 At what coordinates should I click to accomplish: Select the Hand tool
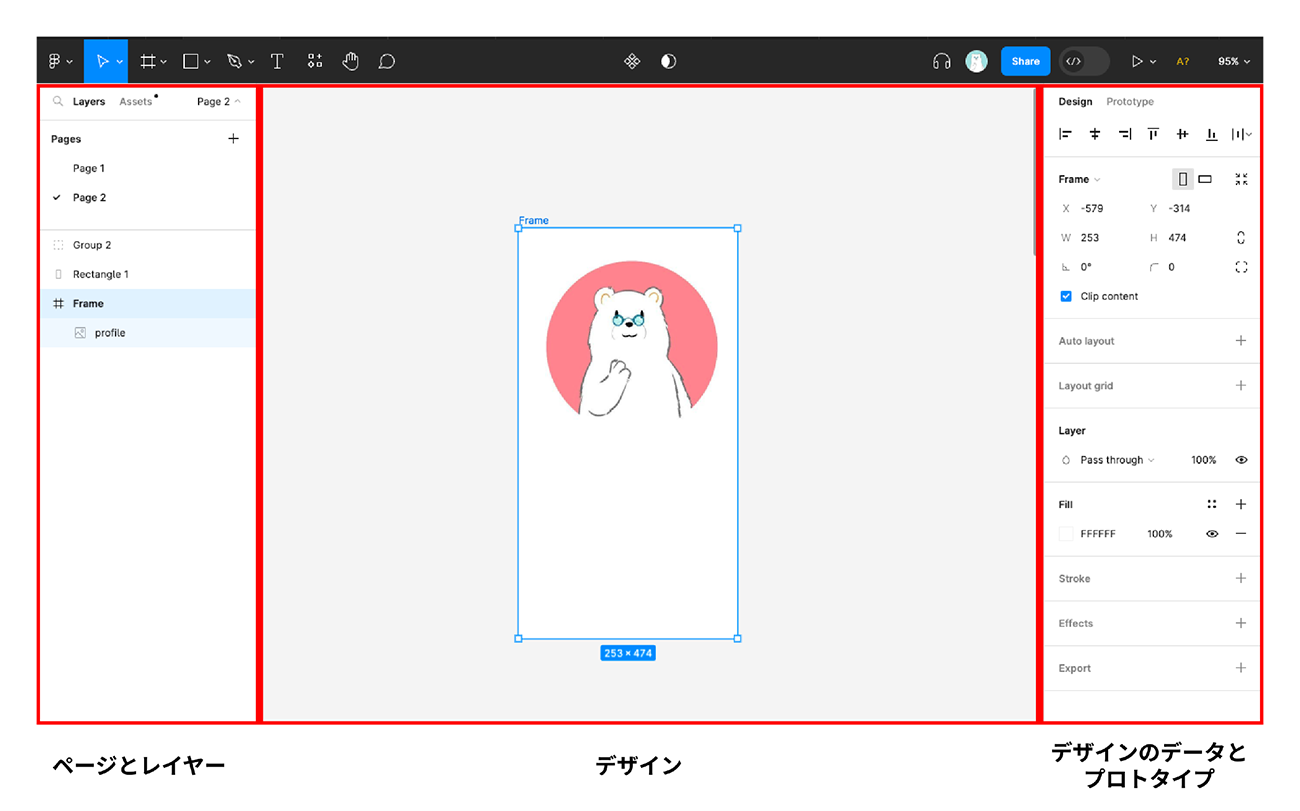pyautogui.click(x=350, y=61)
